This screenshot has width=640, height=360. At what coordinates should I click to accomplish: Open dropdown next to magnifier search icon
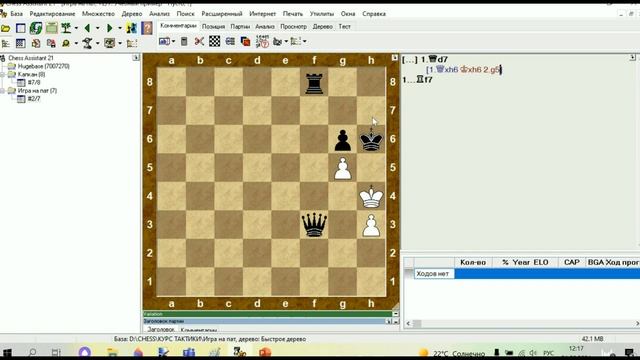pyautogui.click(x=76, y=43)
